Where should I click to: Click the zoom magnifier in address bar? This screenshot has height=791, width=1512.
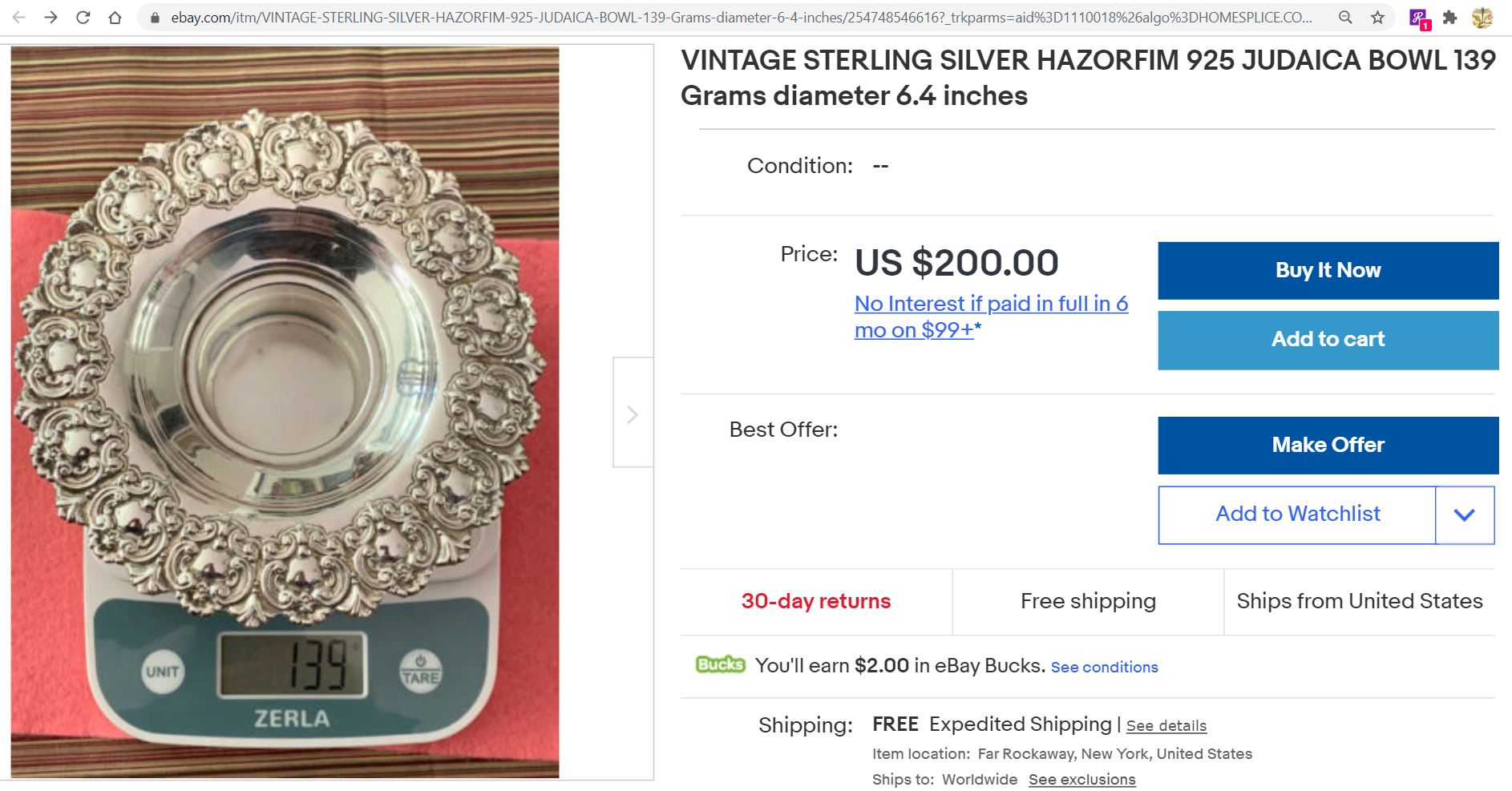click(x=1345, y=17)
